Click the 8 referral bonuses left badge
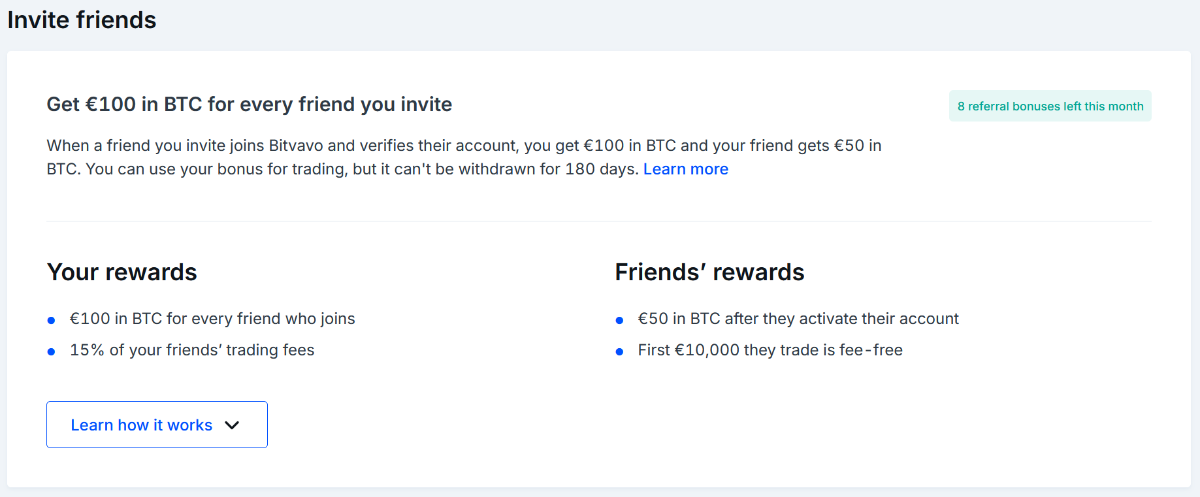This screenshot has height=497, width=1200. (1050, 106)
